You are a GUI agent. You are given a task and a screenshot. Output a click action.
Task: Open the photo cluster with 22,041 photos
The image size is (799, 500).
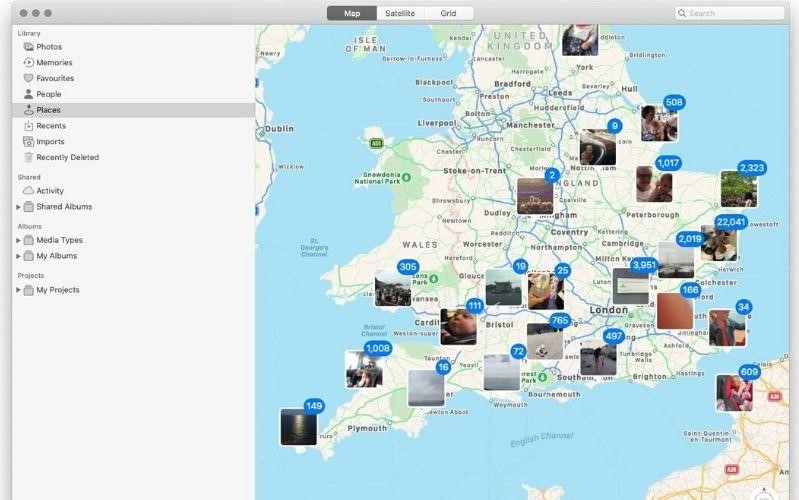tap(718, 243)
